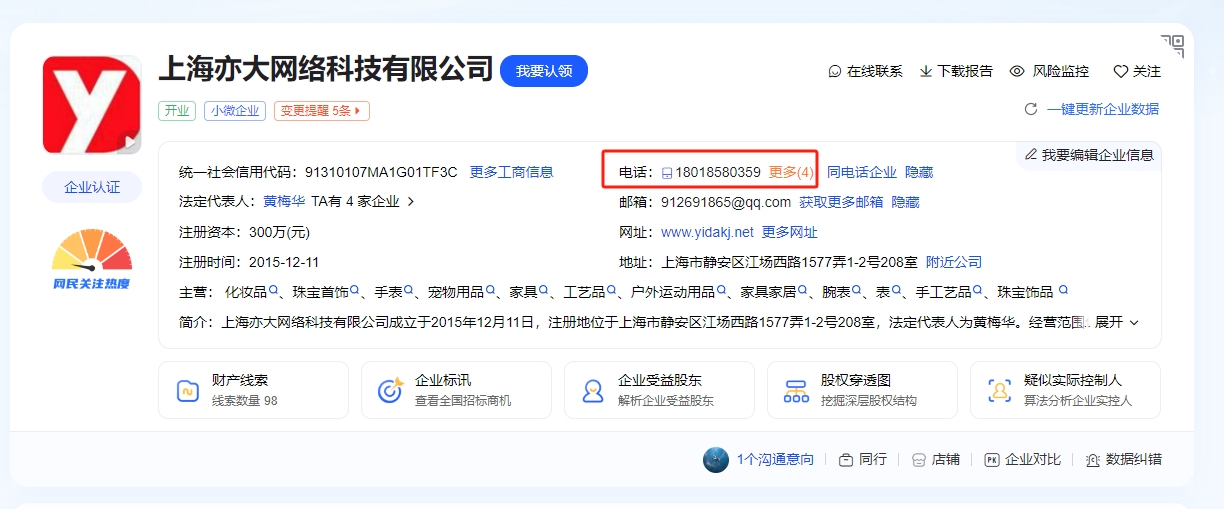The image size is (1224, 509).
Task: Click the search icon after 腕表
Action: (x=857, y=291)
